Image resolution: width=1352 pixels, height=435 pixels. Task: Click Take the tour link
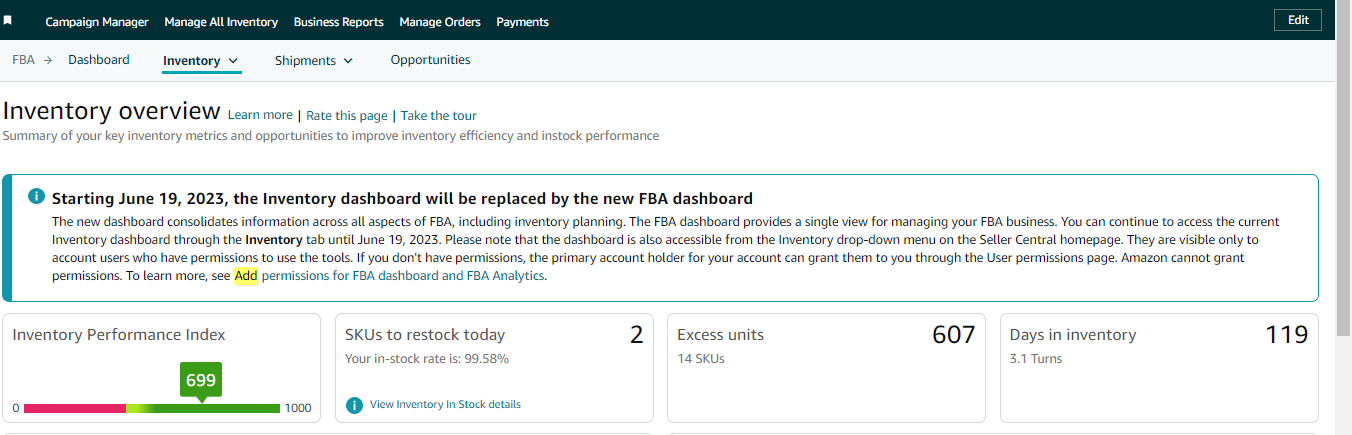point(439,116)
